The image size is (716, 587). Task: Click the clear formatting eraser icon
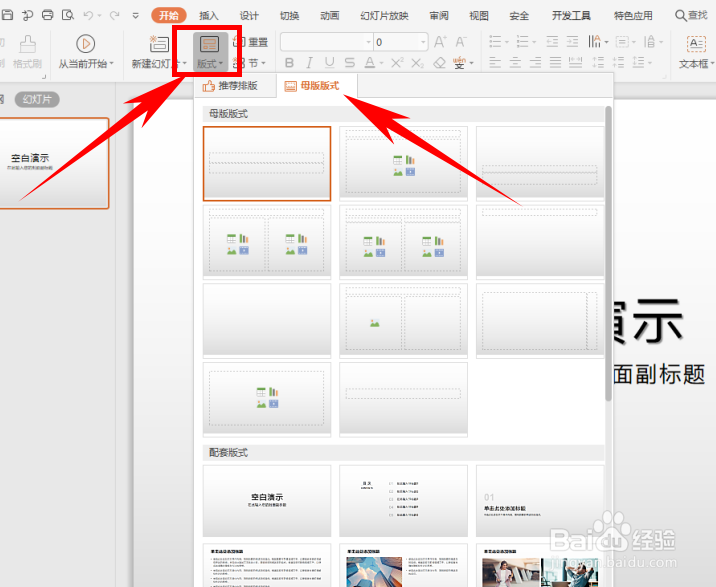coord(439,63)
